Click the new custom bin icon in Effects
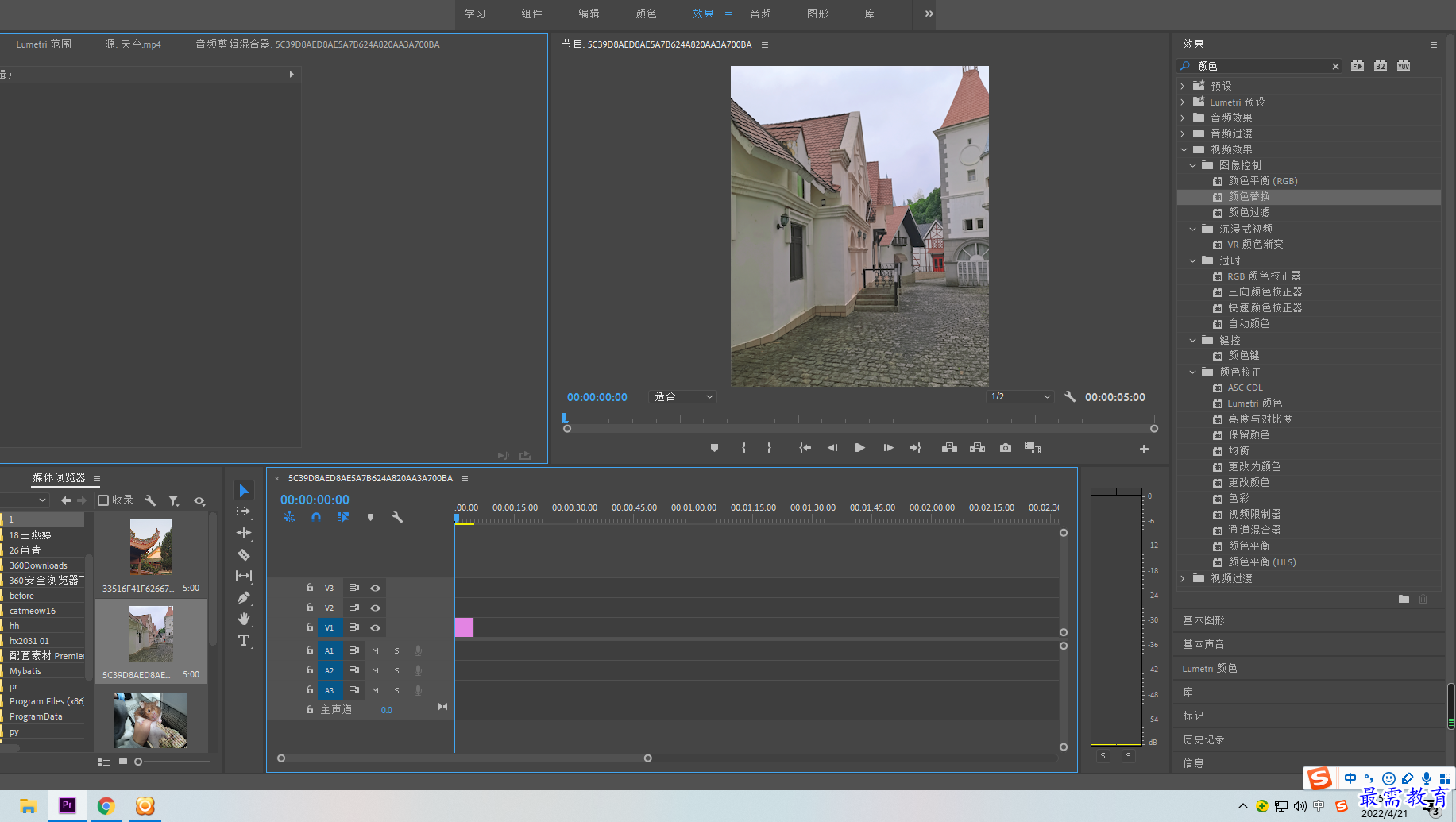 [1404, 599]
